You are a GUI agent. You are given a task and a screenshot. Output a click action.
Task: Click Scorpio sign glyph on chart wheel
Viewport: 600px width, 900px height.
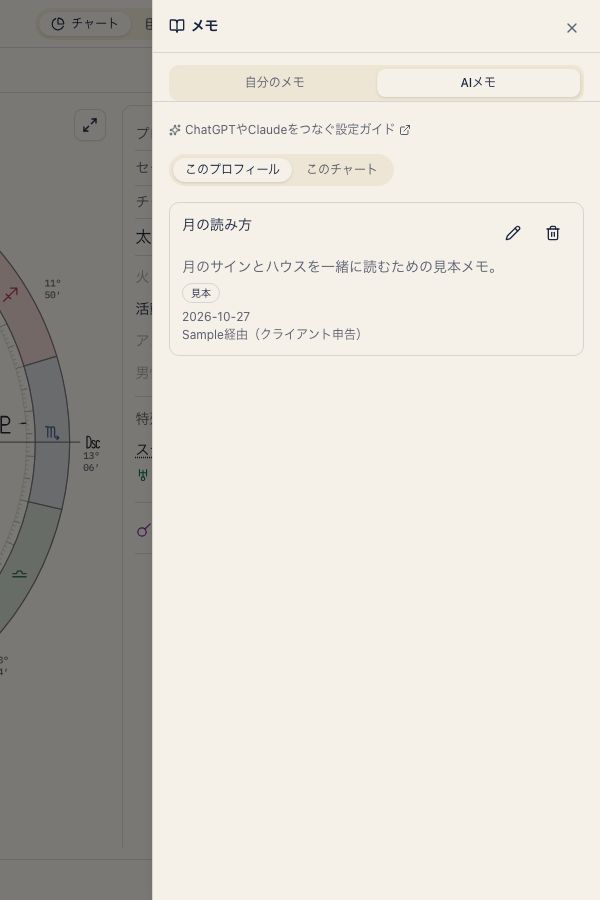[52, 433]
